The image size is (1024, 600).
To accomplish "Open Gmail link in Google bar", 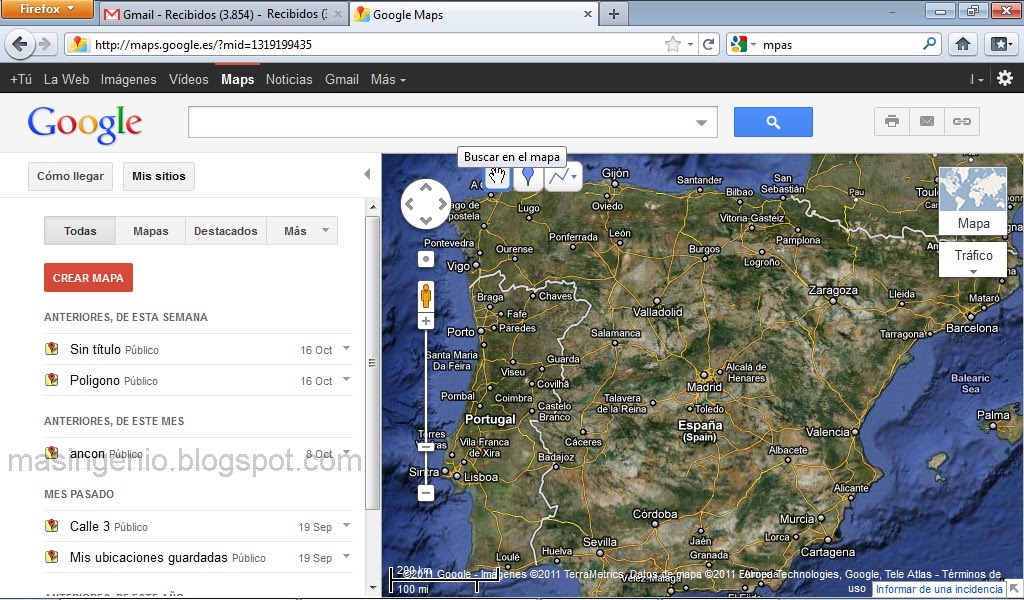I will click(x=342, y=79).
